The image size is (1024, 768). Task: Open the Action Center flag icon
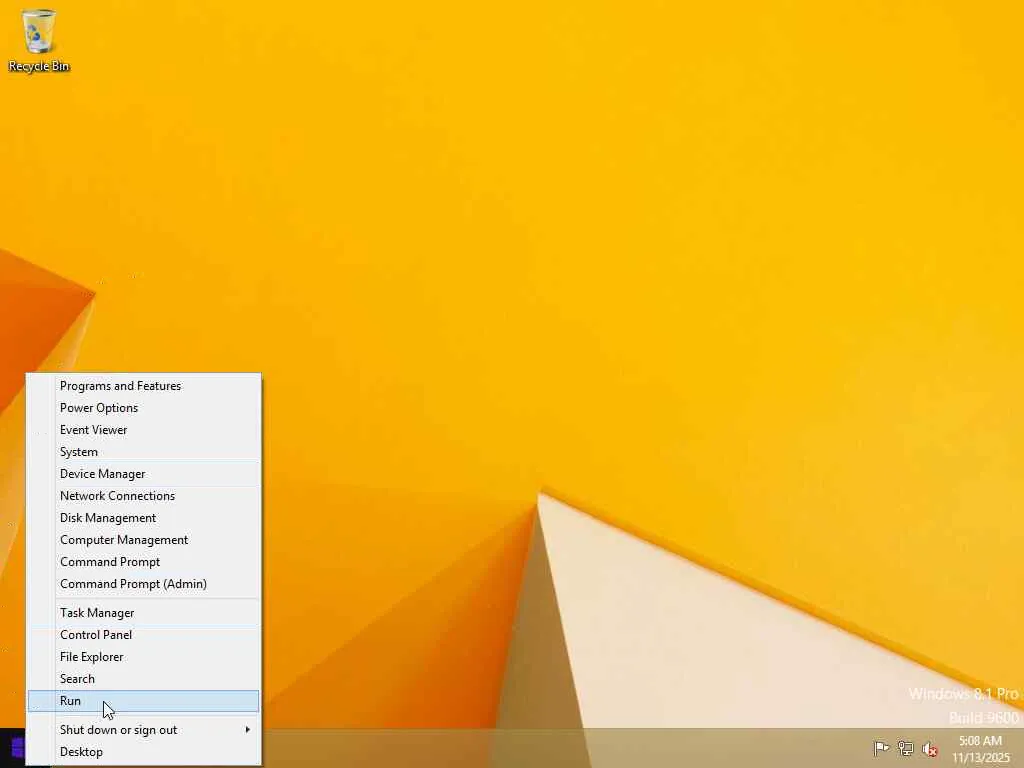[x=881, y=748]
